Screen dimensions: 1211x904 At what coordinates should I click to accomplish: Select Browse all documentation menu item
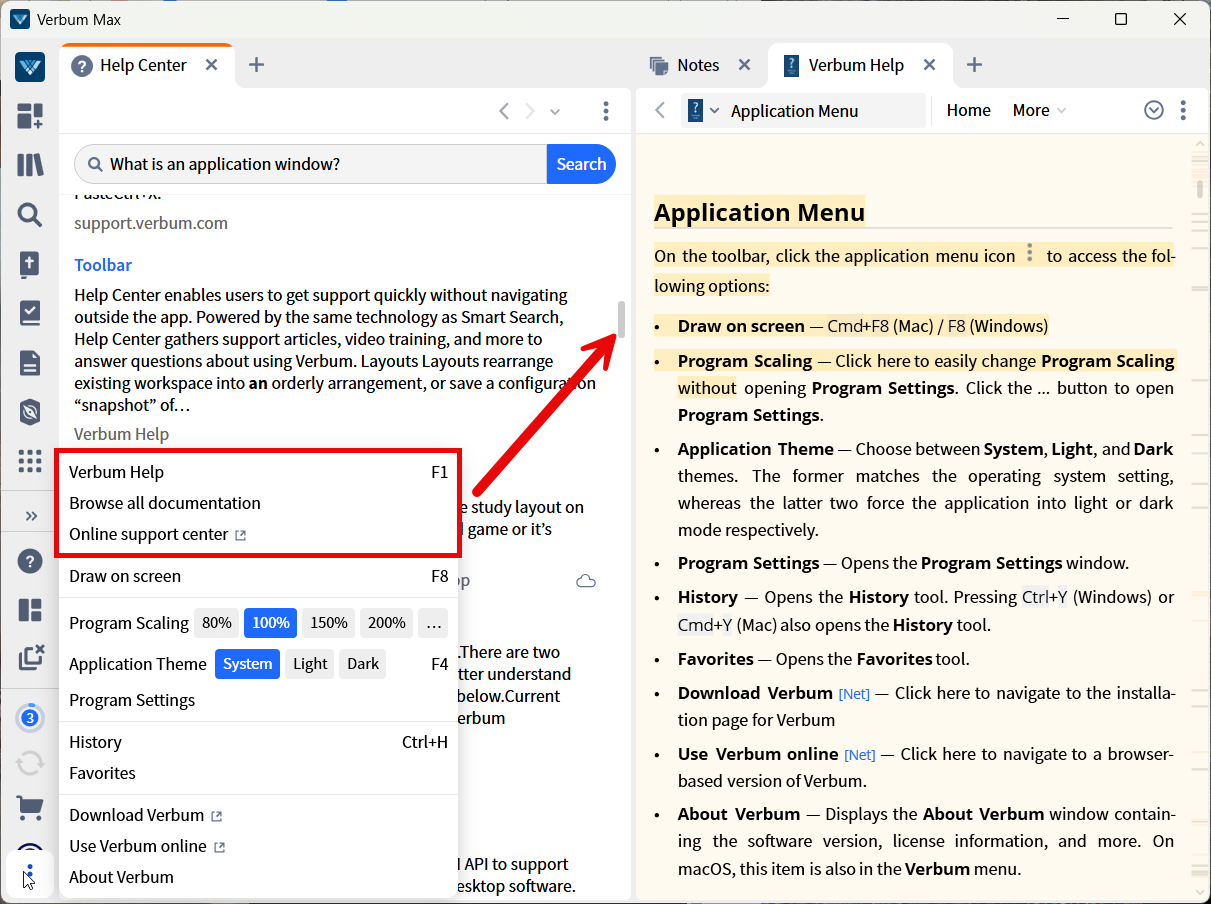coord(258,503)
